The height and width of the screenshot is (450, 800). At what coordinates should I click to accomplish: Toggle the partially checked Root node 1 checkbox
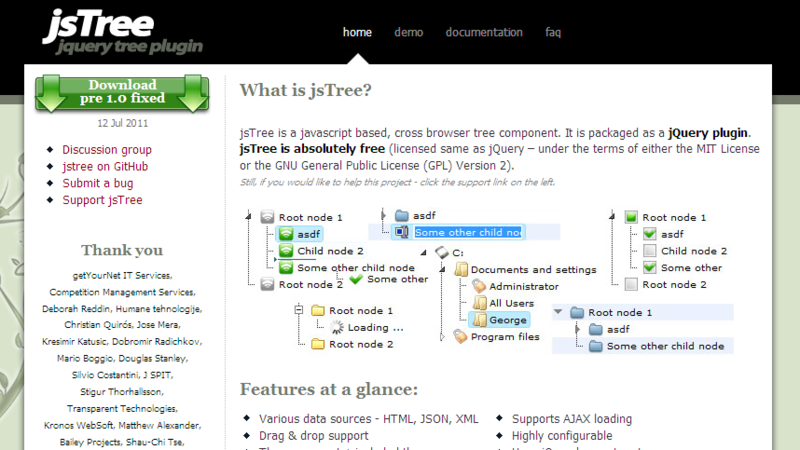point(631,217)
